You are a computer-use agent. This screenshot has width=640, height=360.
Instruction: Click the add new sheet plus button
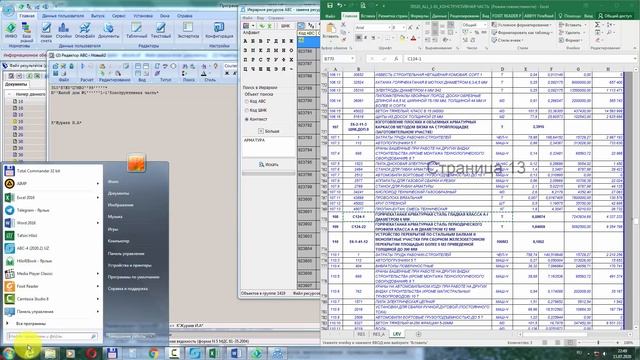point(418,334)
